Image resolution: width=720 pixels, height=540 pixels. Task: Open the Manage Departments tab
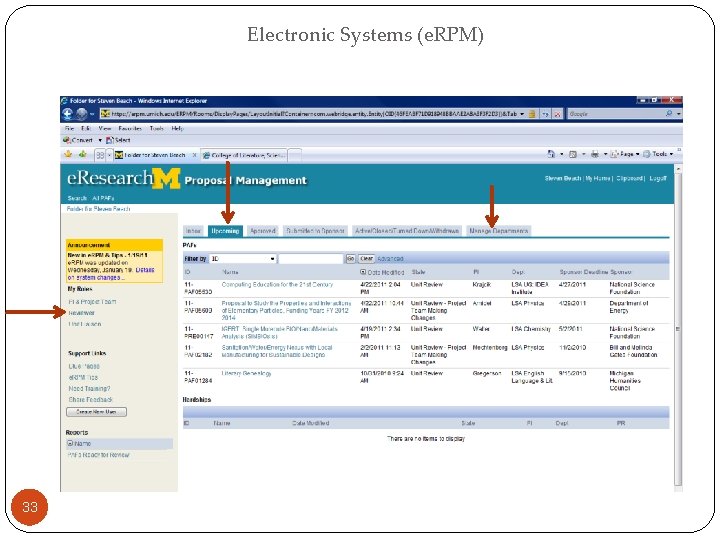tap(499, 231)
